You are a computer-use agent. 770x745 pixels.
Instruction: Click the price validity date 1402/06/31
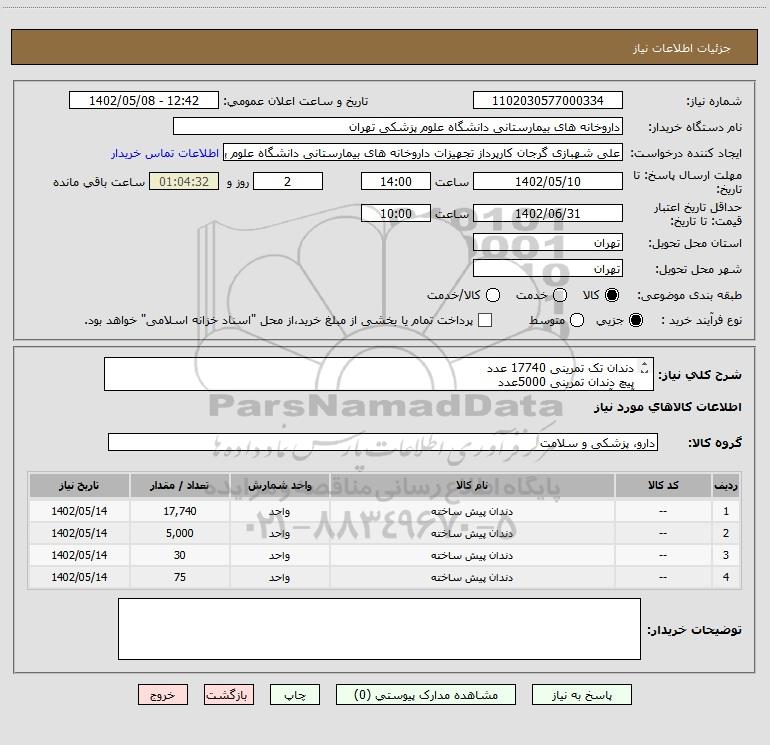click(x=548, y=214)
